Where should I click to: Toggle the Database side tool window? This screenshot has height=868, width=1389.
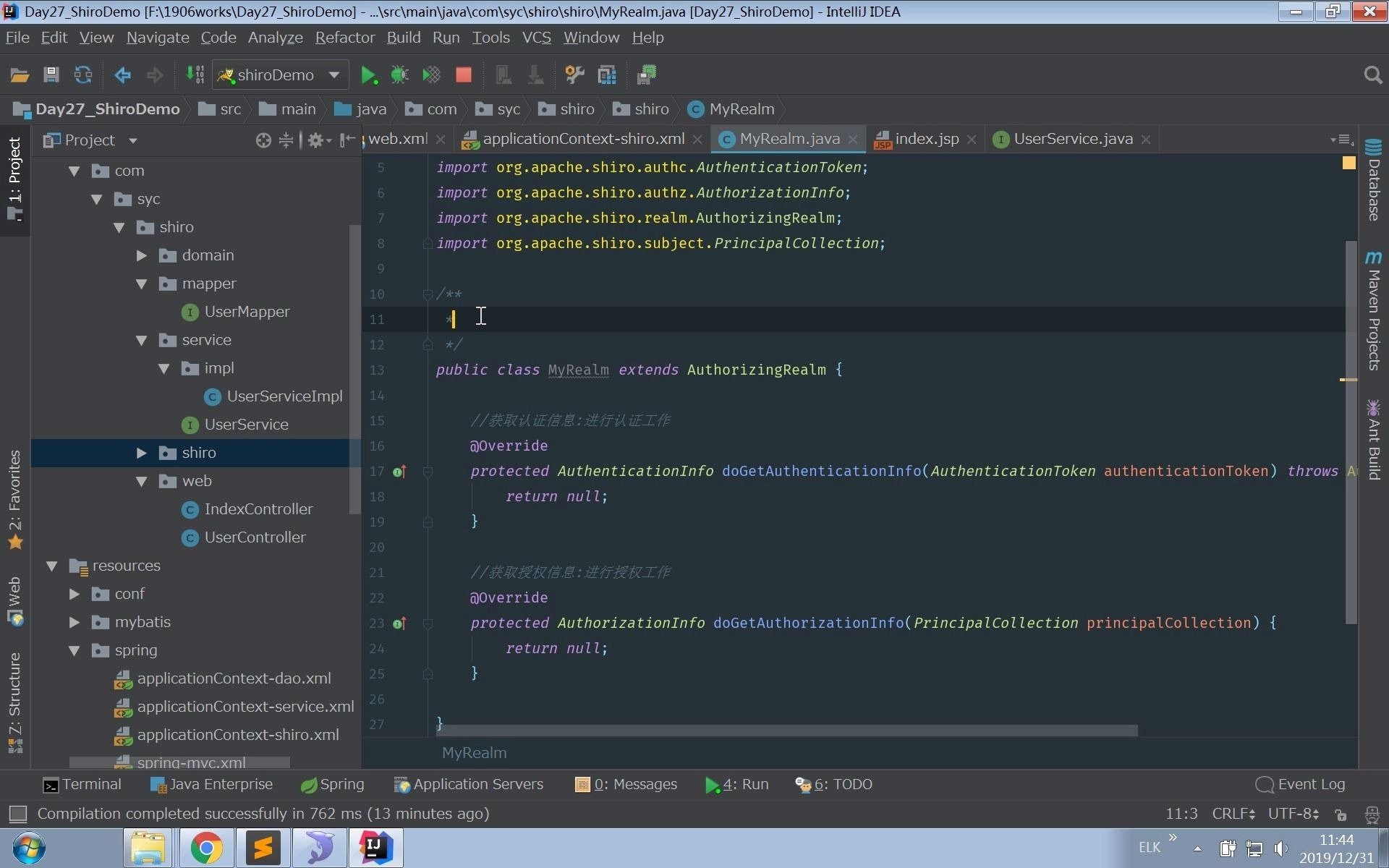point(1374,181)
